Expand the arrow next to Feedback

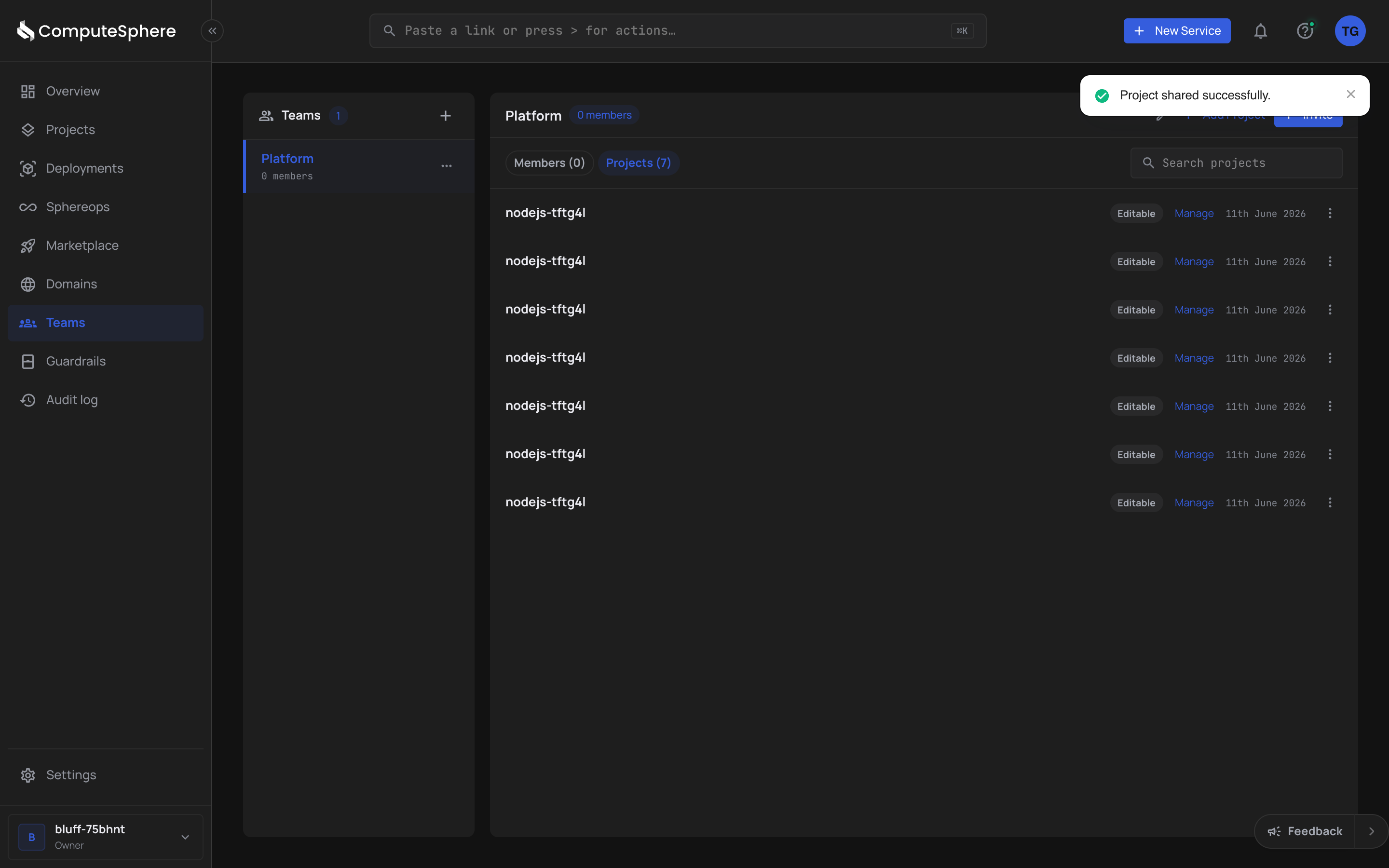coord(1372,831)
